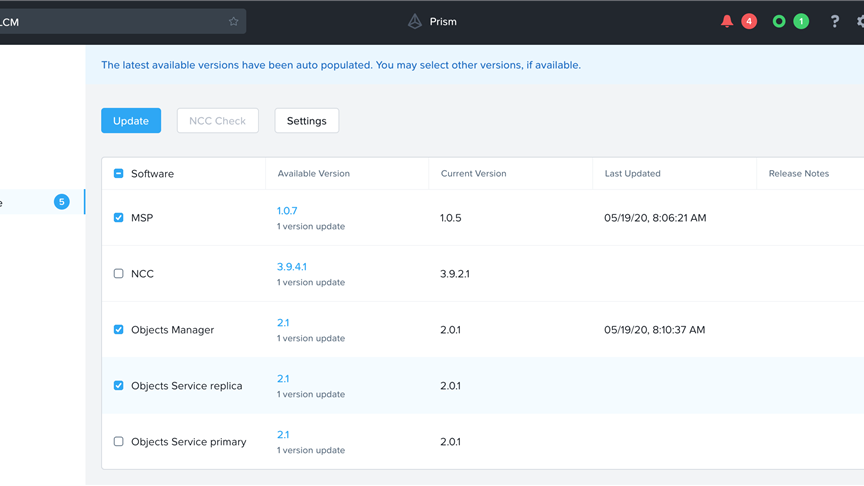Click the Prism logo icon
The image size is (864, 486).
point(415,21)
